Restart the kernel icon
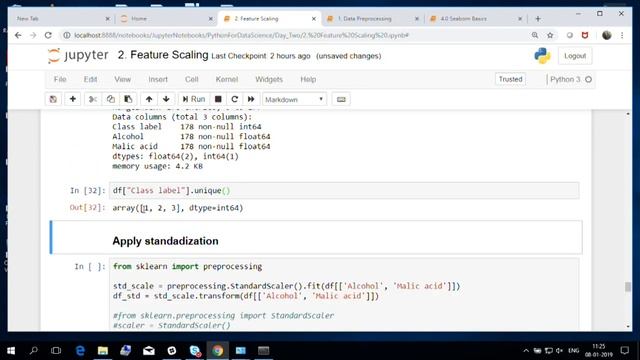Viewport: 640px width, 360px height. (235, 99)
